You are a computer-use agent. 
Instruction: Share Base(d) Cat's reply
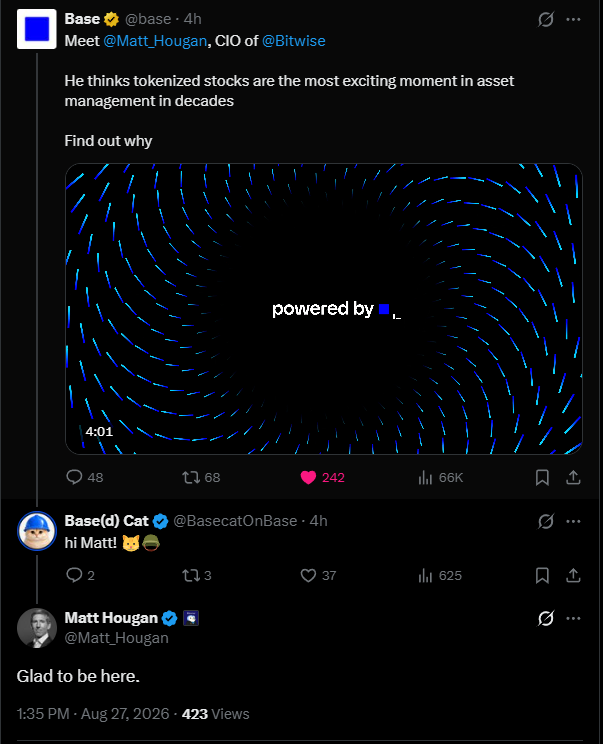573,576
